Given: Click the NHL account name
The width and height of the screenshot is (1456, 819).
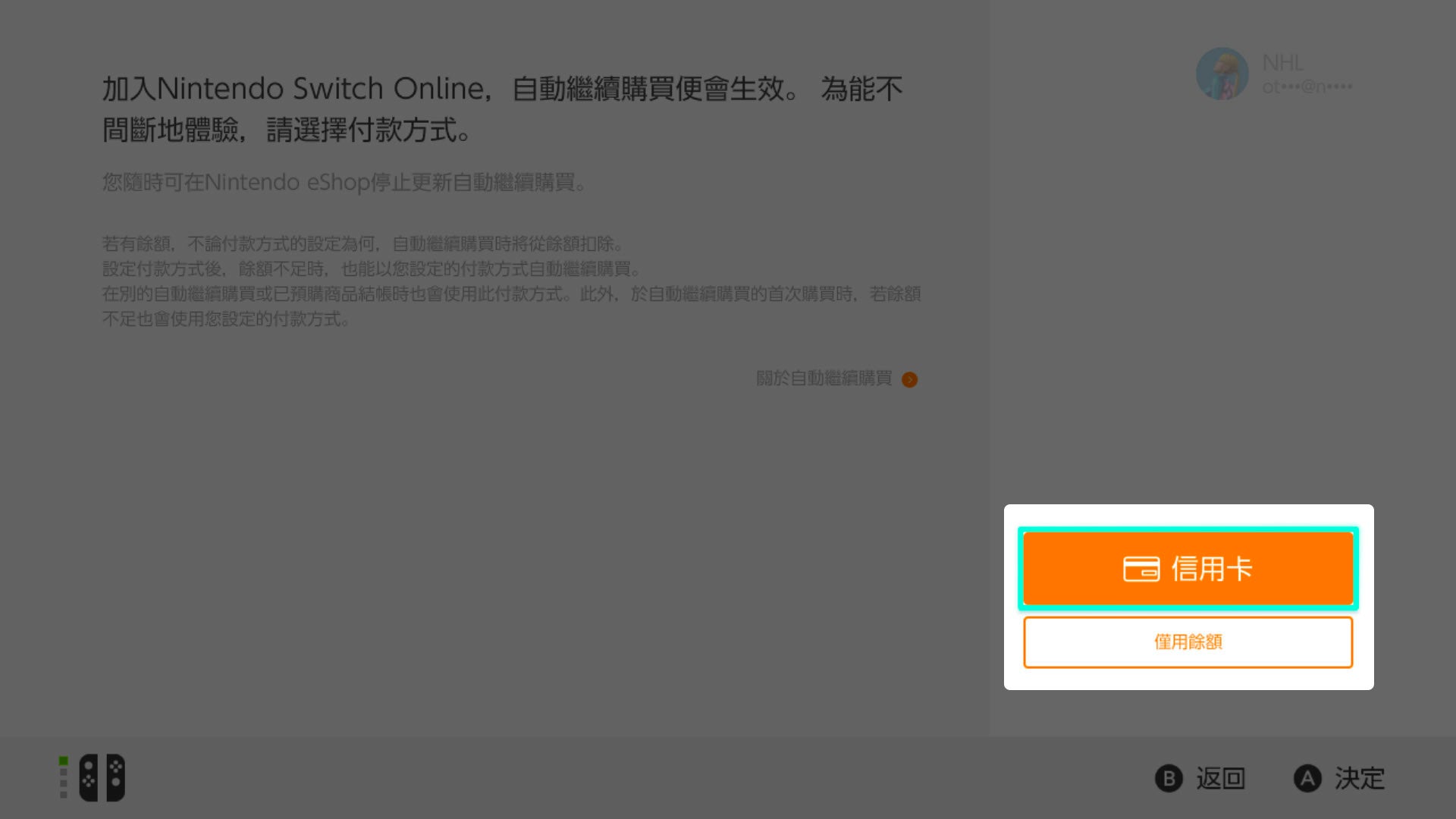Looking at the screenshot, I should click(x=1282, y=62).
